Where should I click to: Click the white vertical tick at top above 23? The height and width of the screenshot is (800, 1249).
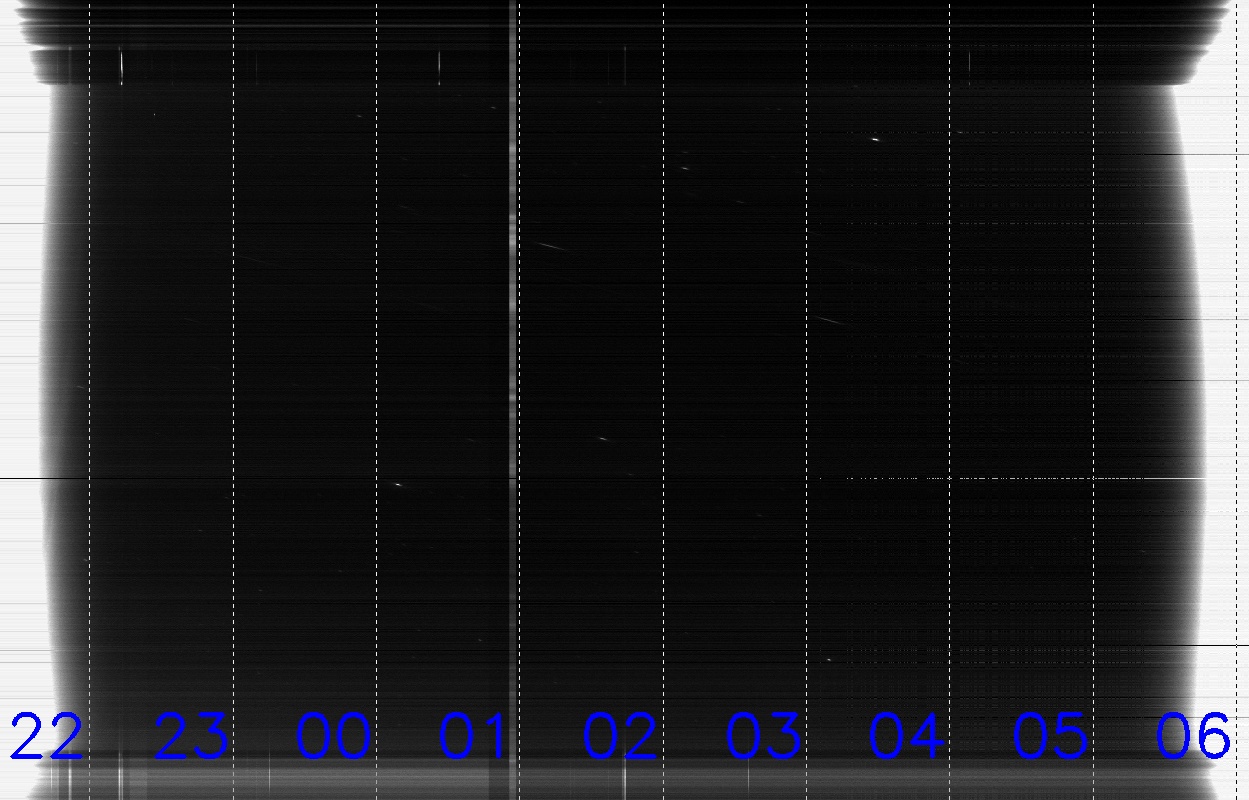(122, 66)
